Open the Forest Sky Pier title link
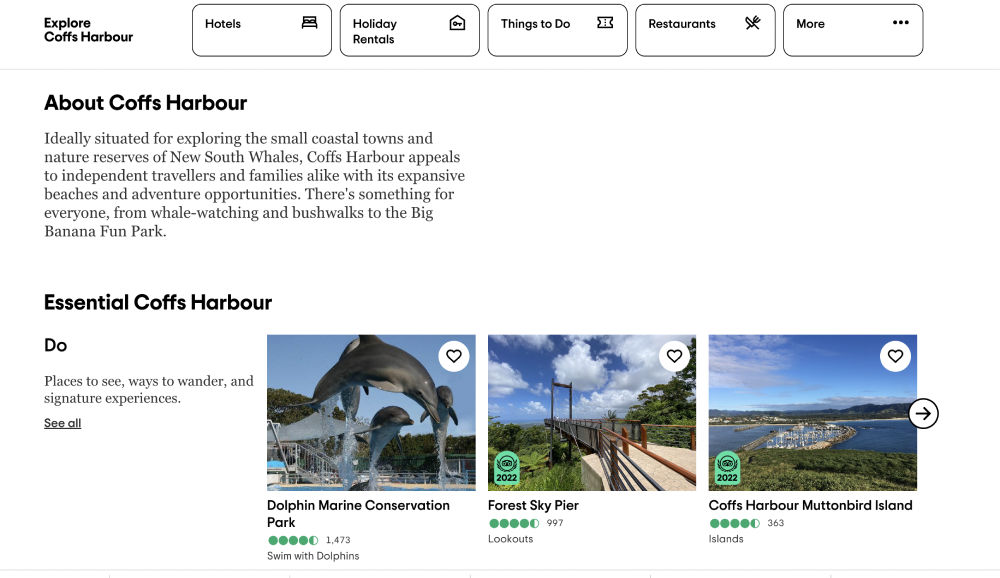Image resolution: width=1000 pixels, height=578 pixels. pyautogui.click(x=533, y=505)
